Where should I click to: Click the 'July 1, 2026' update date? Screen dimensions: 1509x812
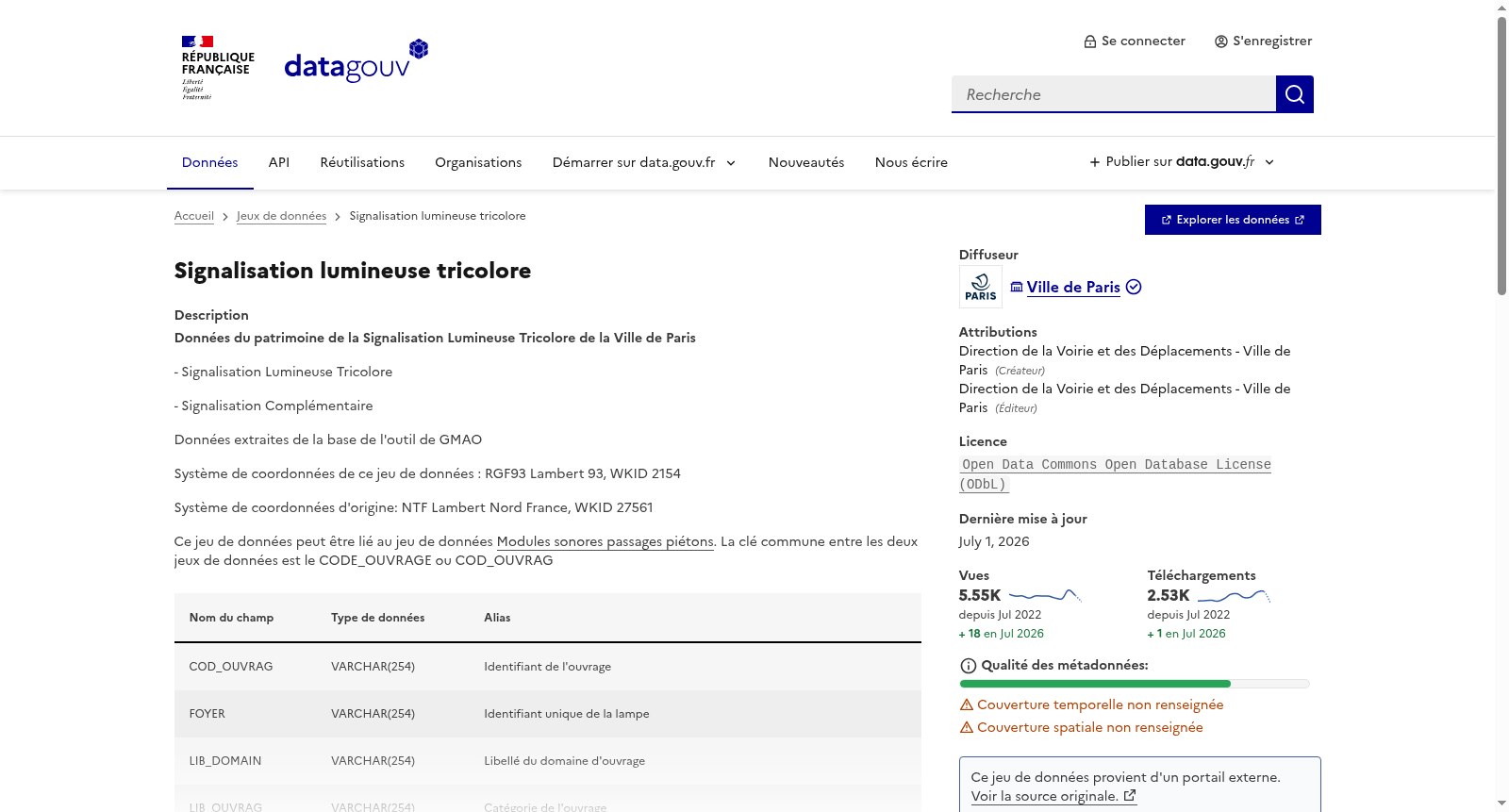click(x=994, y=541)
